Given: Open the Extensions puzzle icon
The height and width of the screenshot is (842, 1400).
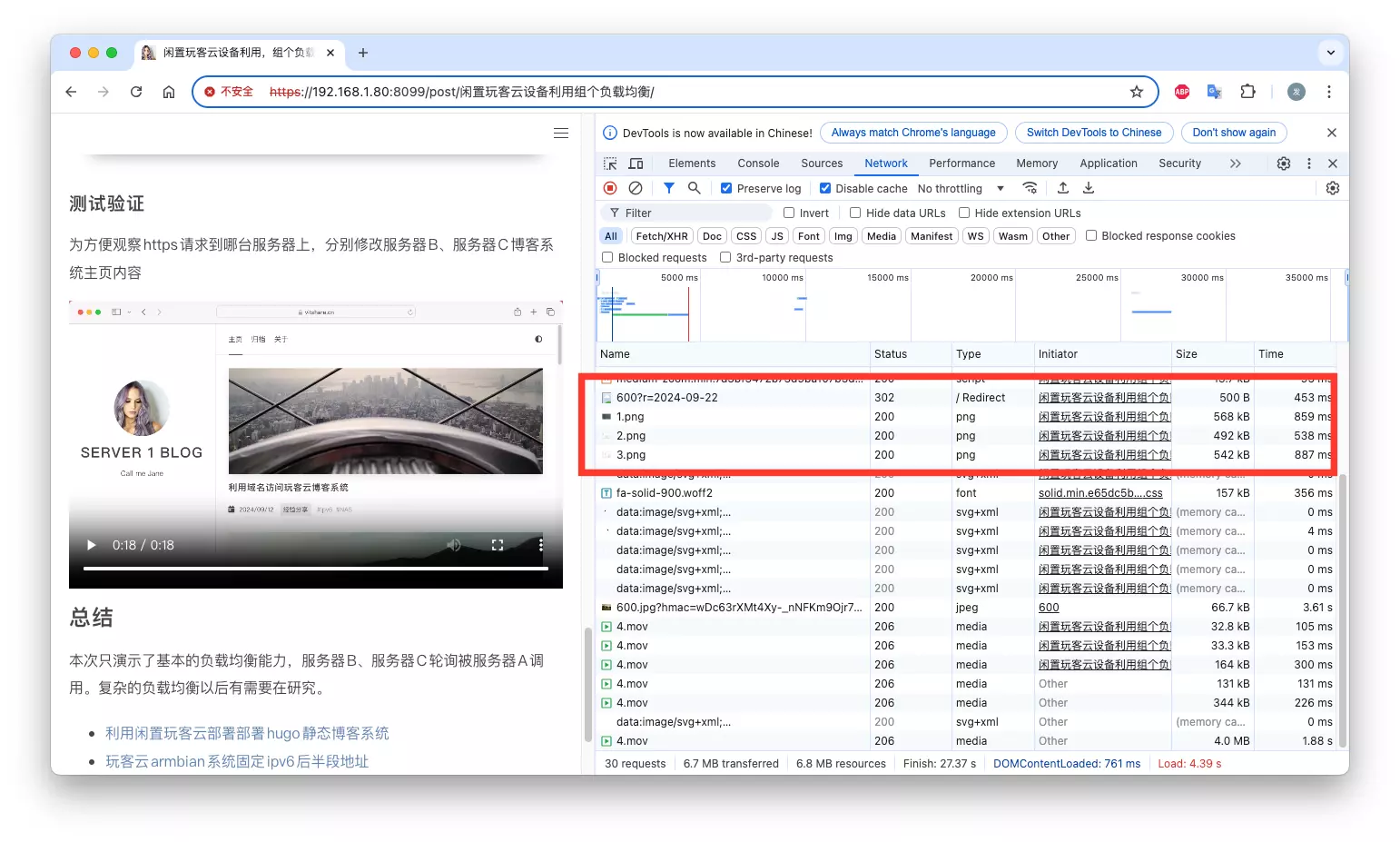Looking at the screenshot, I should 1247,92.
